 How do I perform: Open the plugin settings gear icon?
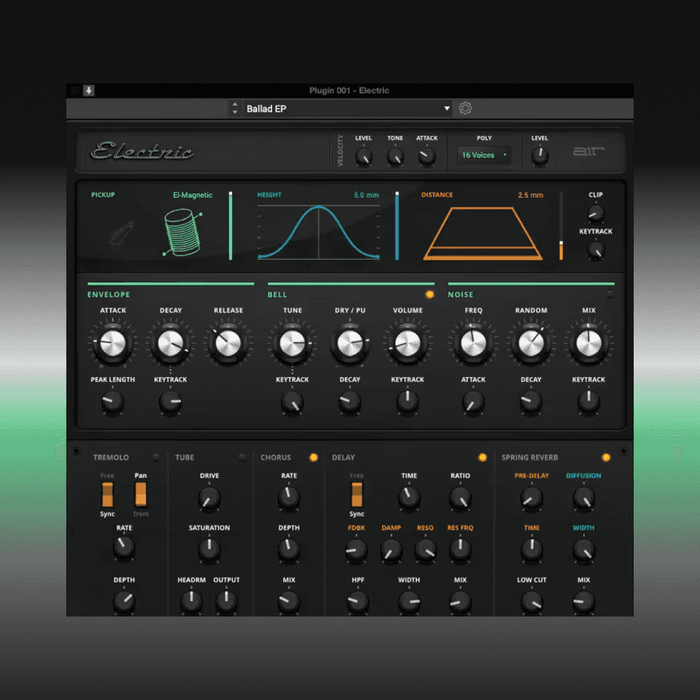pyautogui.click(x=465, y=109)
